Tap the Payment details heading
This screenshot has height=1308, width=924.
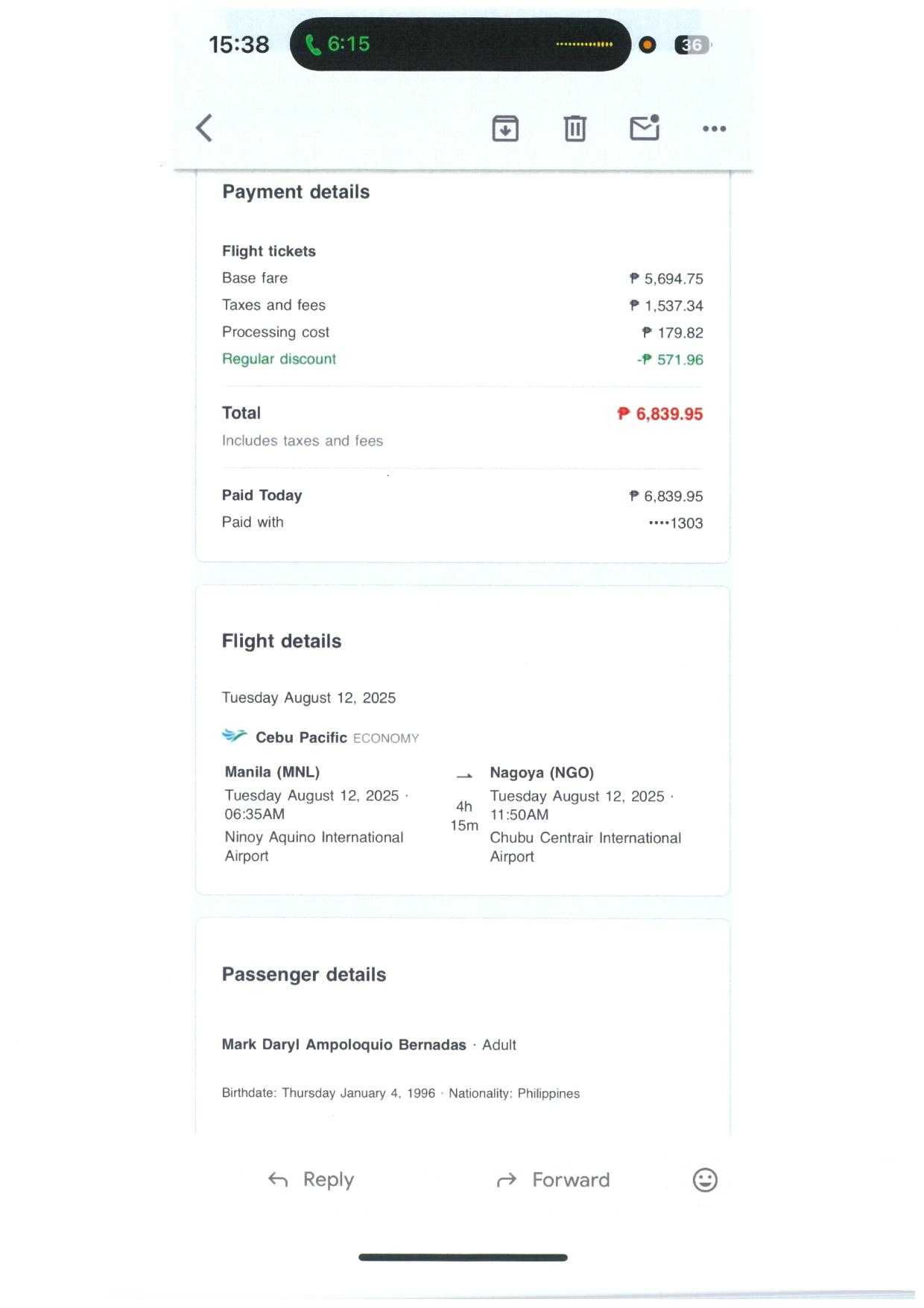tap(296, 192)
